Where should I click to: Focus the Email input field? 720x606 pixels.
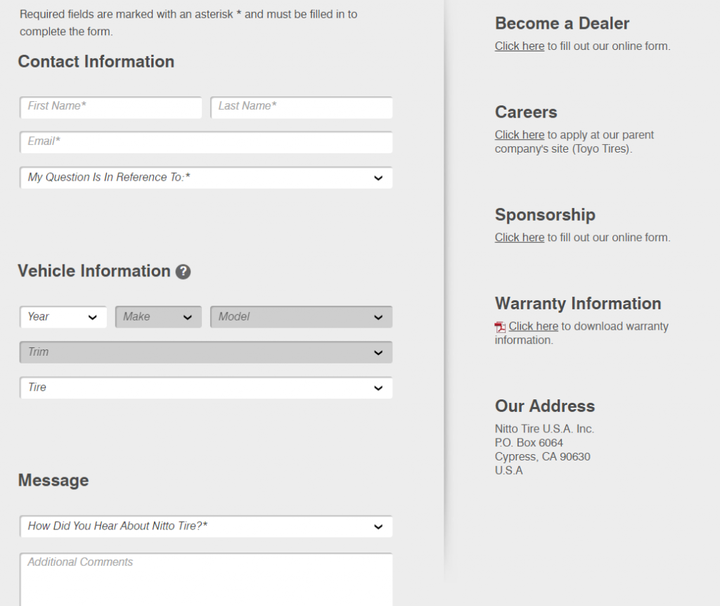206,142
